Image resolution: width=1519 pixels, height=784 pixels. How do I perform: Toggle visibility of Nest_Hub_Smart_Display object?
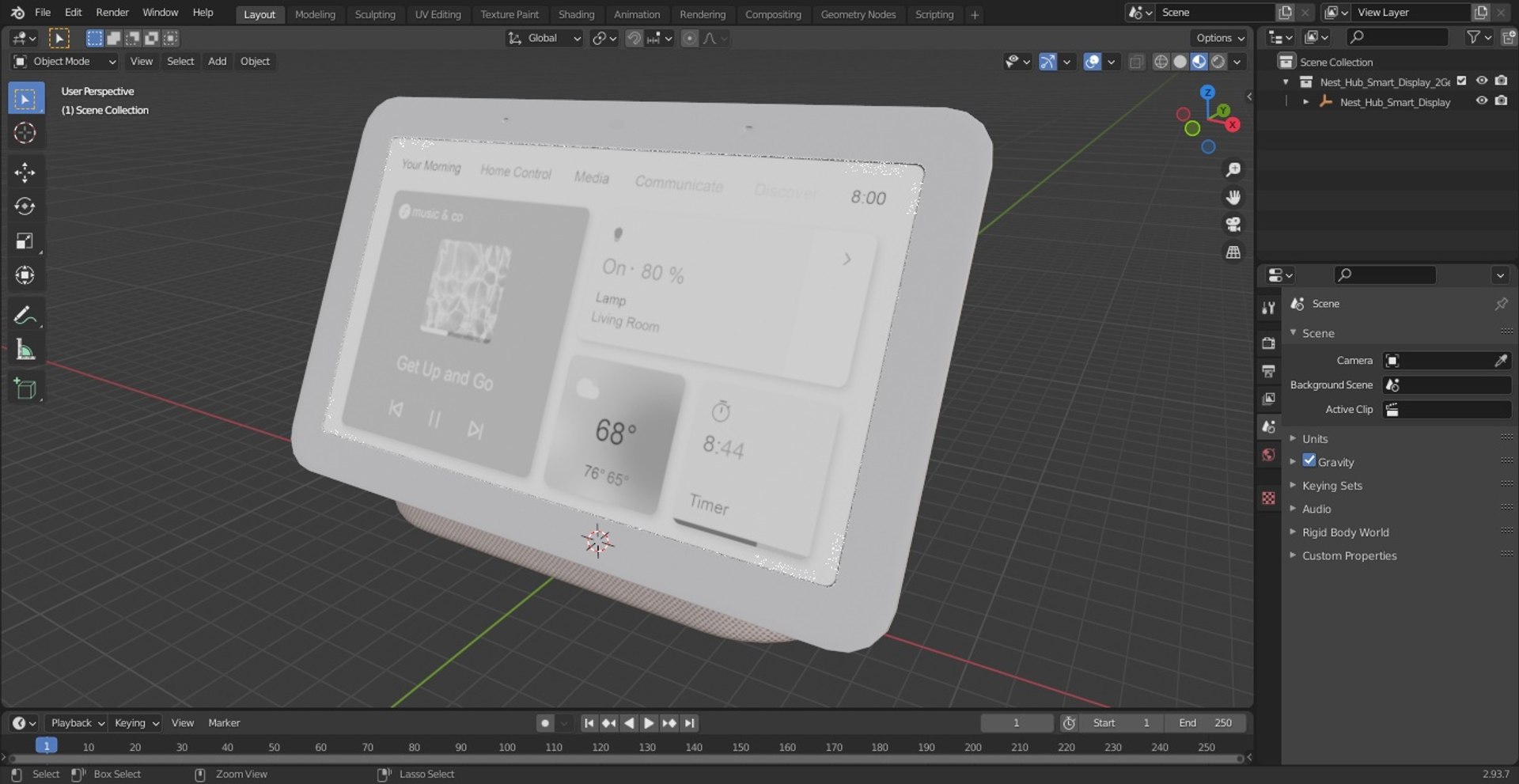tap(1482, 101)
